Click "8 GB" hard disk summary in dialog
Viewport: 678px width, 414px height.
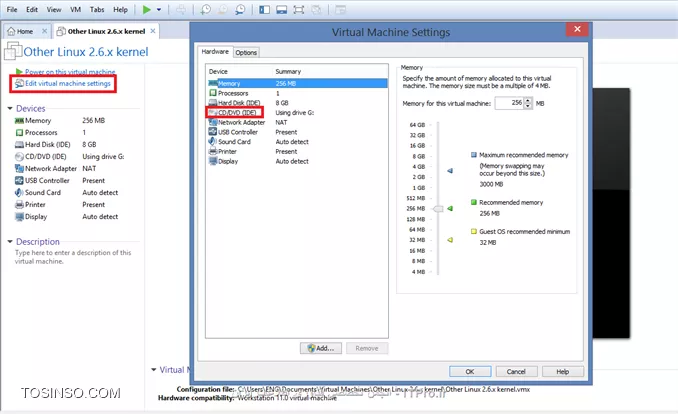[x=282, y=103]
